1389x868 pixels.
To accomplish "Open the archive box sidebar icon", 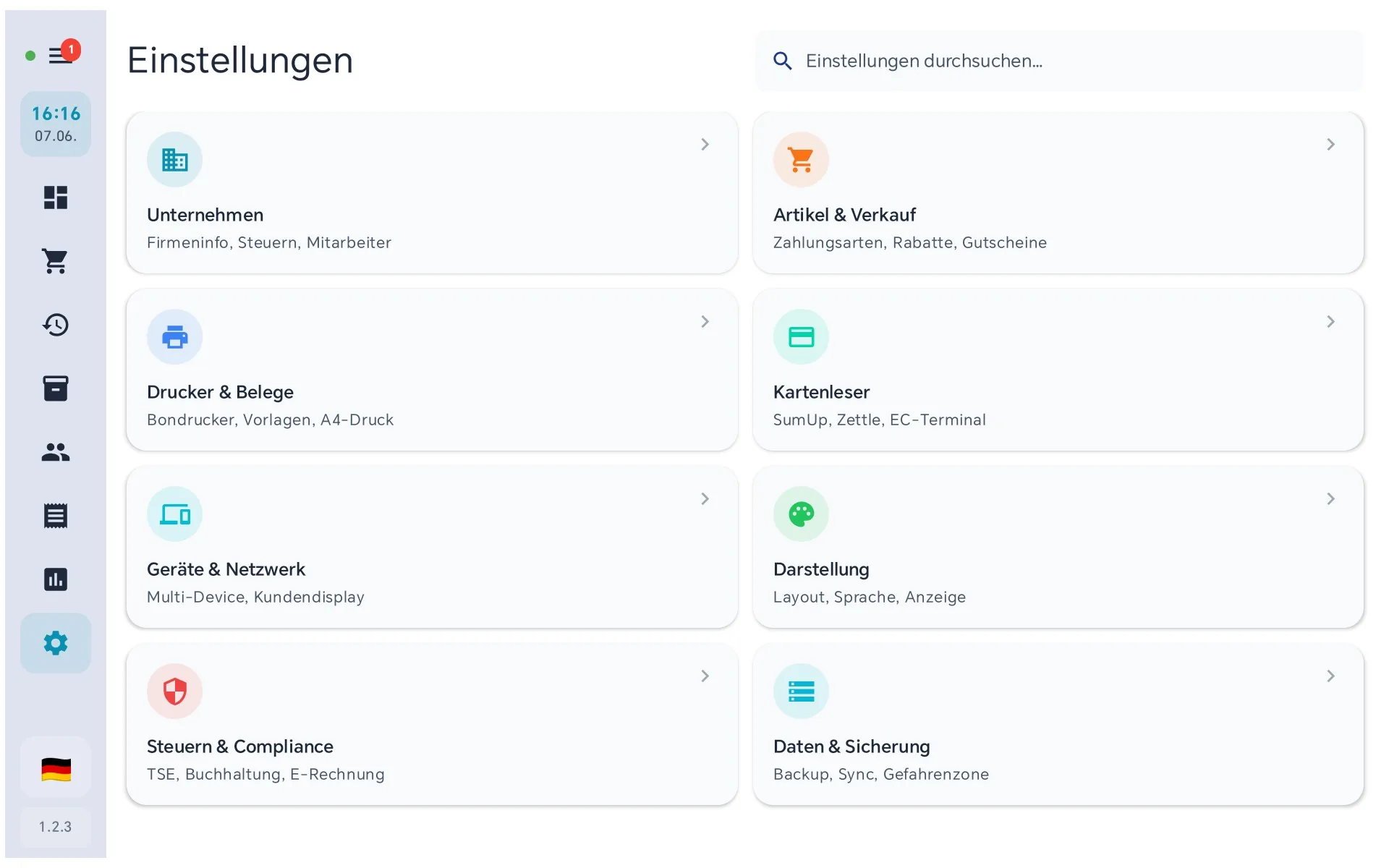I will point(56,388).
